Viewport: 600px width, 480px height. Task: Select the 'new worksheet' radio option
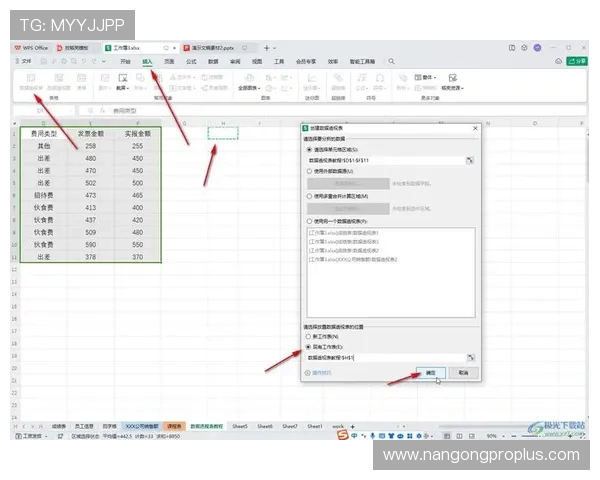(308, 336)
